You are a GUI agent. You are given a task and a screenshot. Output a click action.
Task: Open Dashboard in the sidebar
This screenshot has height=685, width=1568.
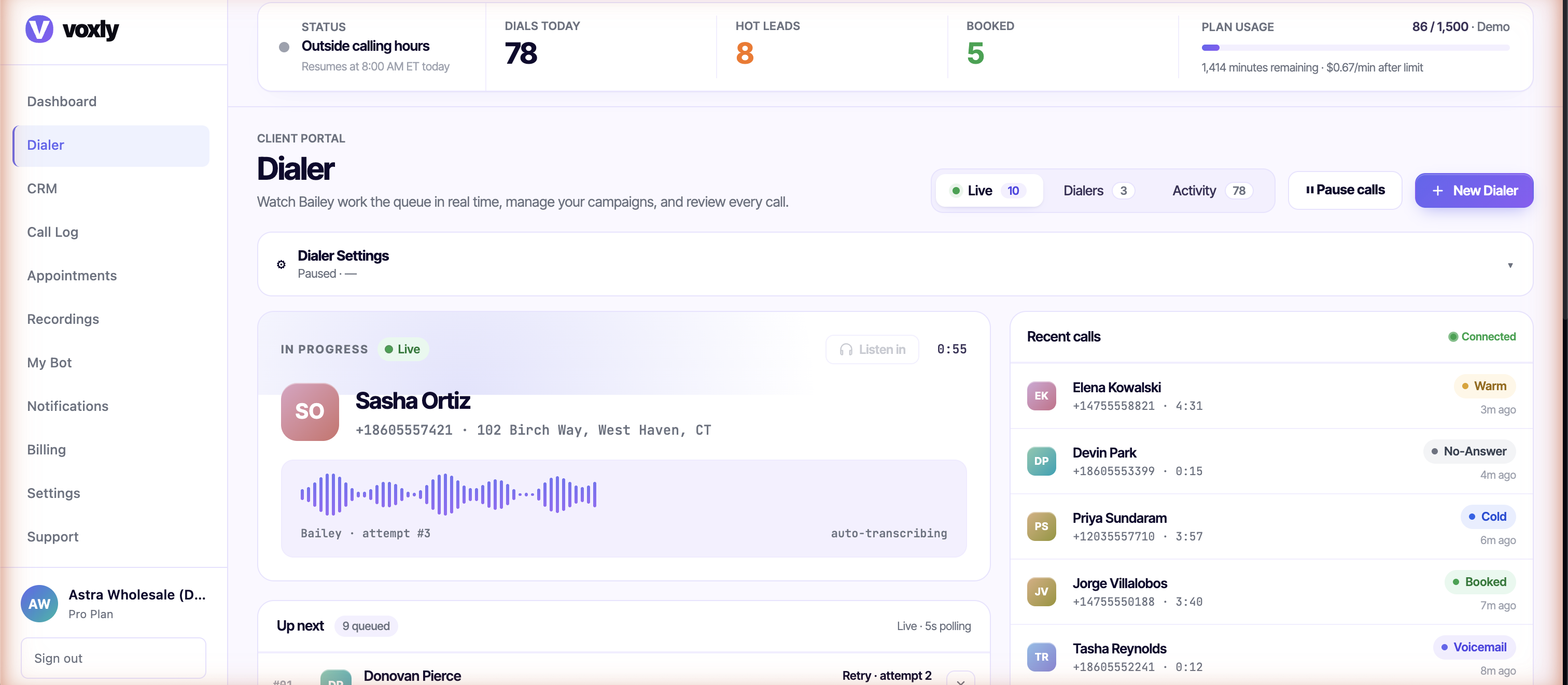click(x=111, y=102)
